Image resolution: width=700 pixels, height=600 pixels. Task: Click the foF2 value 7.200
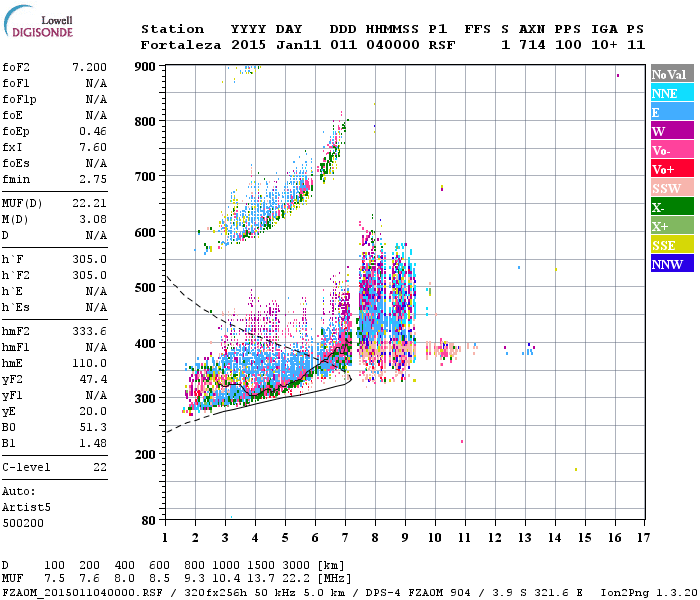(89, 67)
